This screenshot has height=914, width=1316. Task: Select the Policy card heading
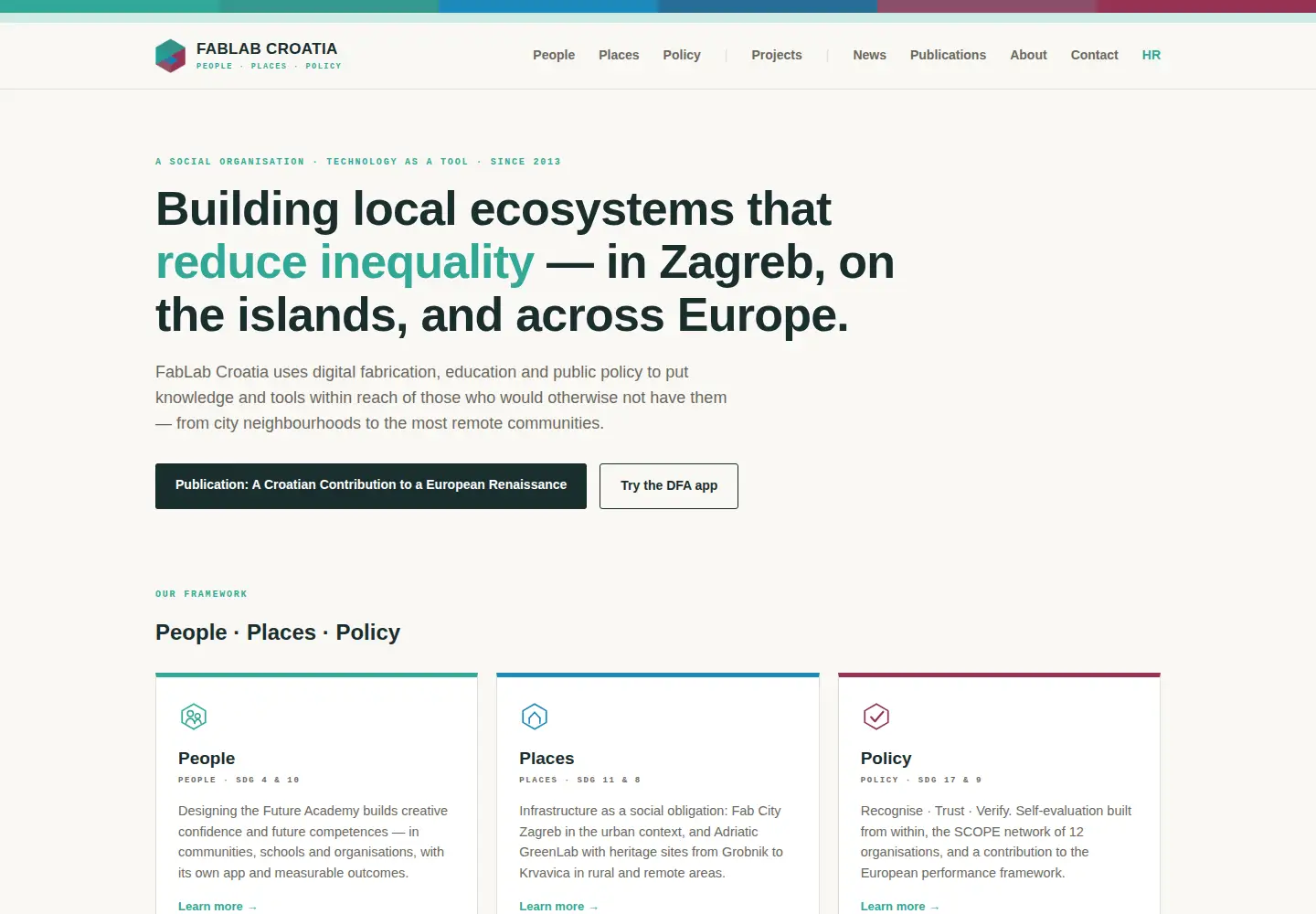pyautogui.click(x=886, y=759)
